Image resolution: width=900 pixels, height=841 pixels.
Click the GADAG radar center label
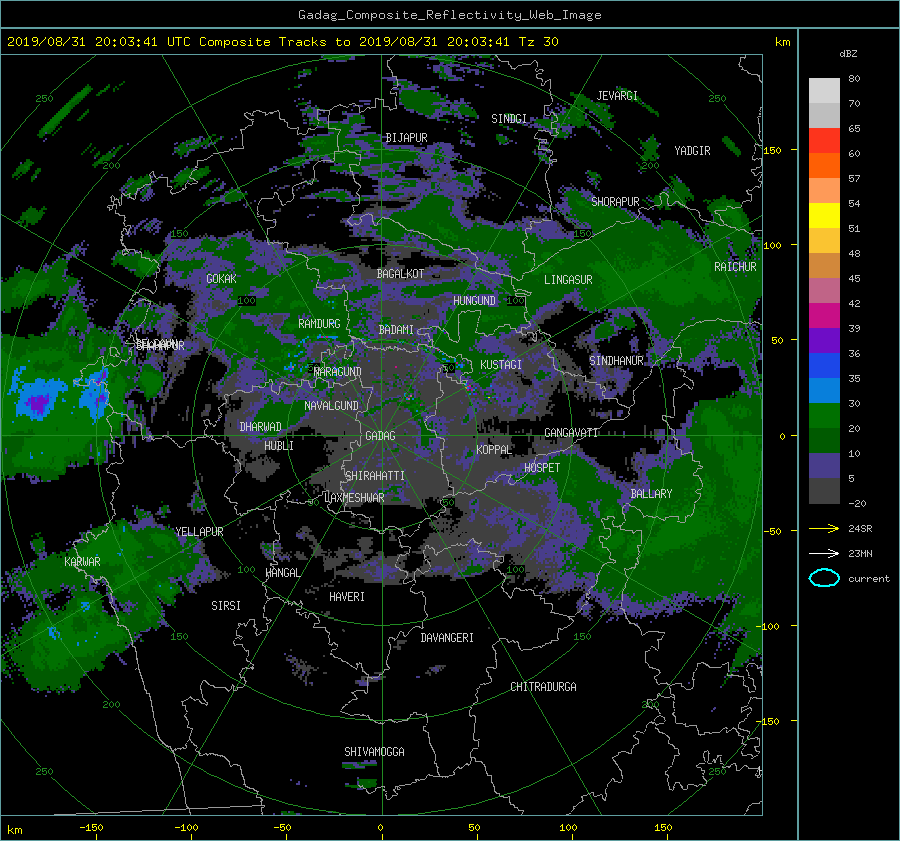click(380, 436)
